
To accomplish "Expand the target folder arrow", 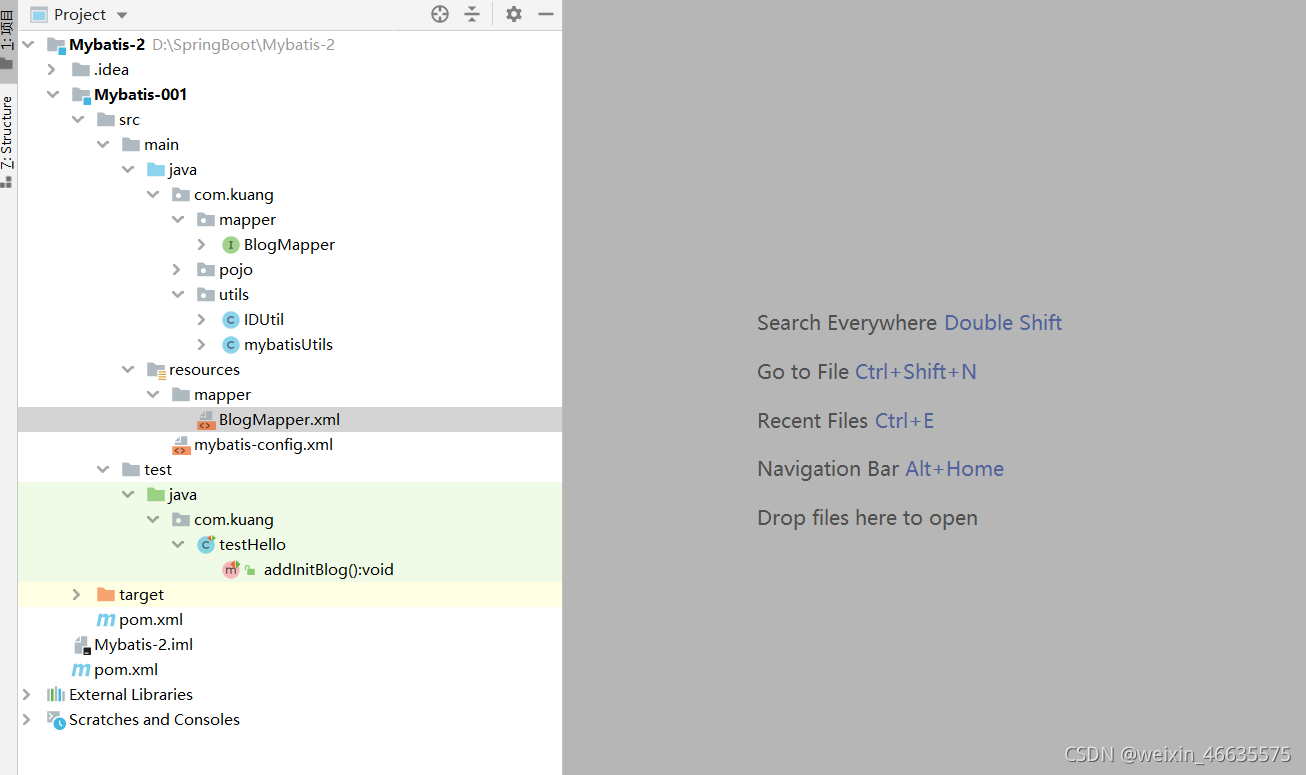I will (x=77, y=594).
